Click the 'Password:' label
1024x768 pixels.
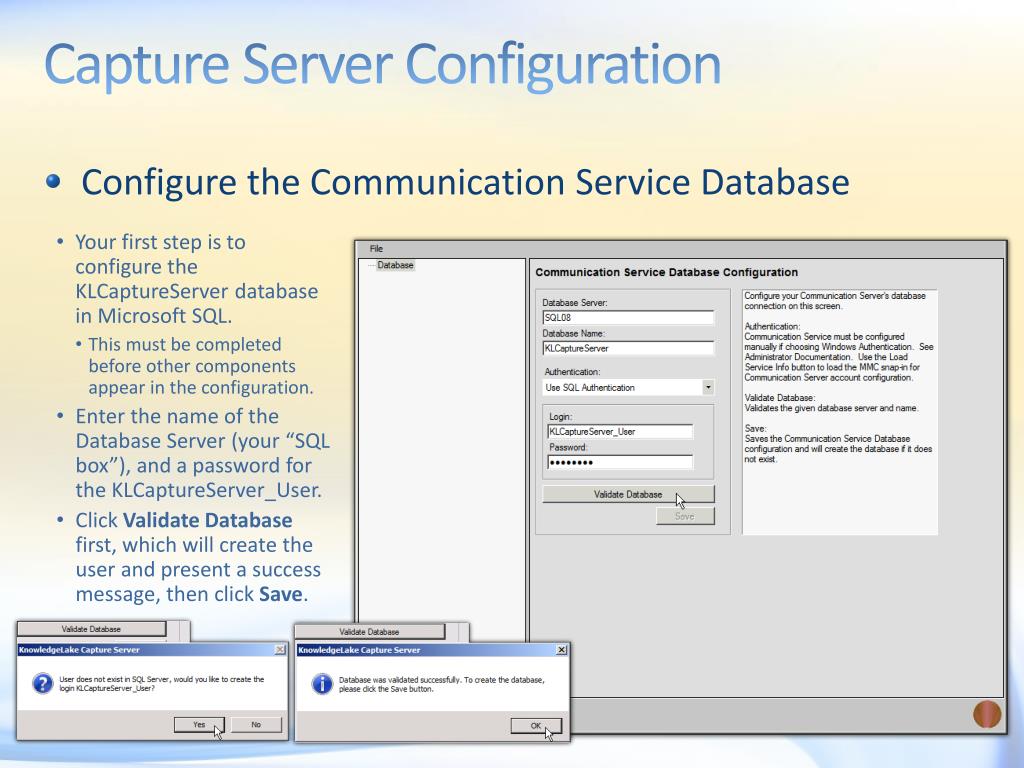(568, 447)
